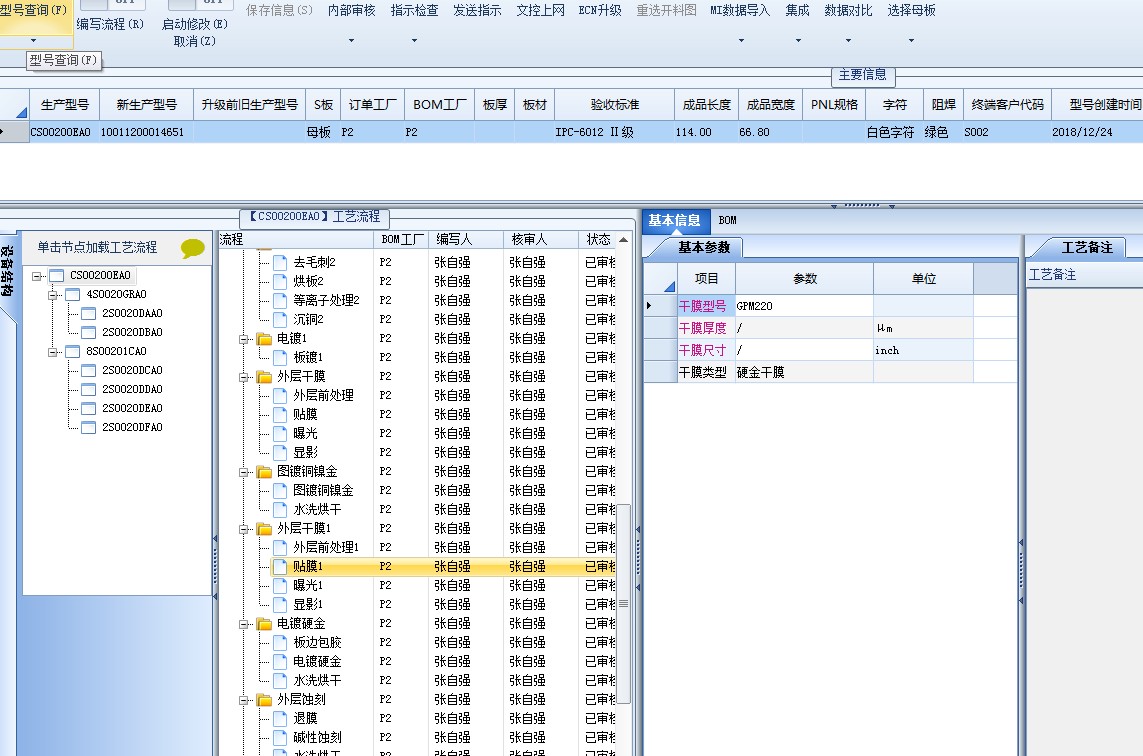The height and width of the screenshot is (756, 1143).
Task: Click the folder icon of 图镀铜镍金
Action: (x=265, y=472)
